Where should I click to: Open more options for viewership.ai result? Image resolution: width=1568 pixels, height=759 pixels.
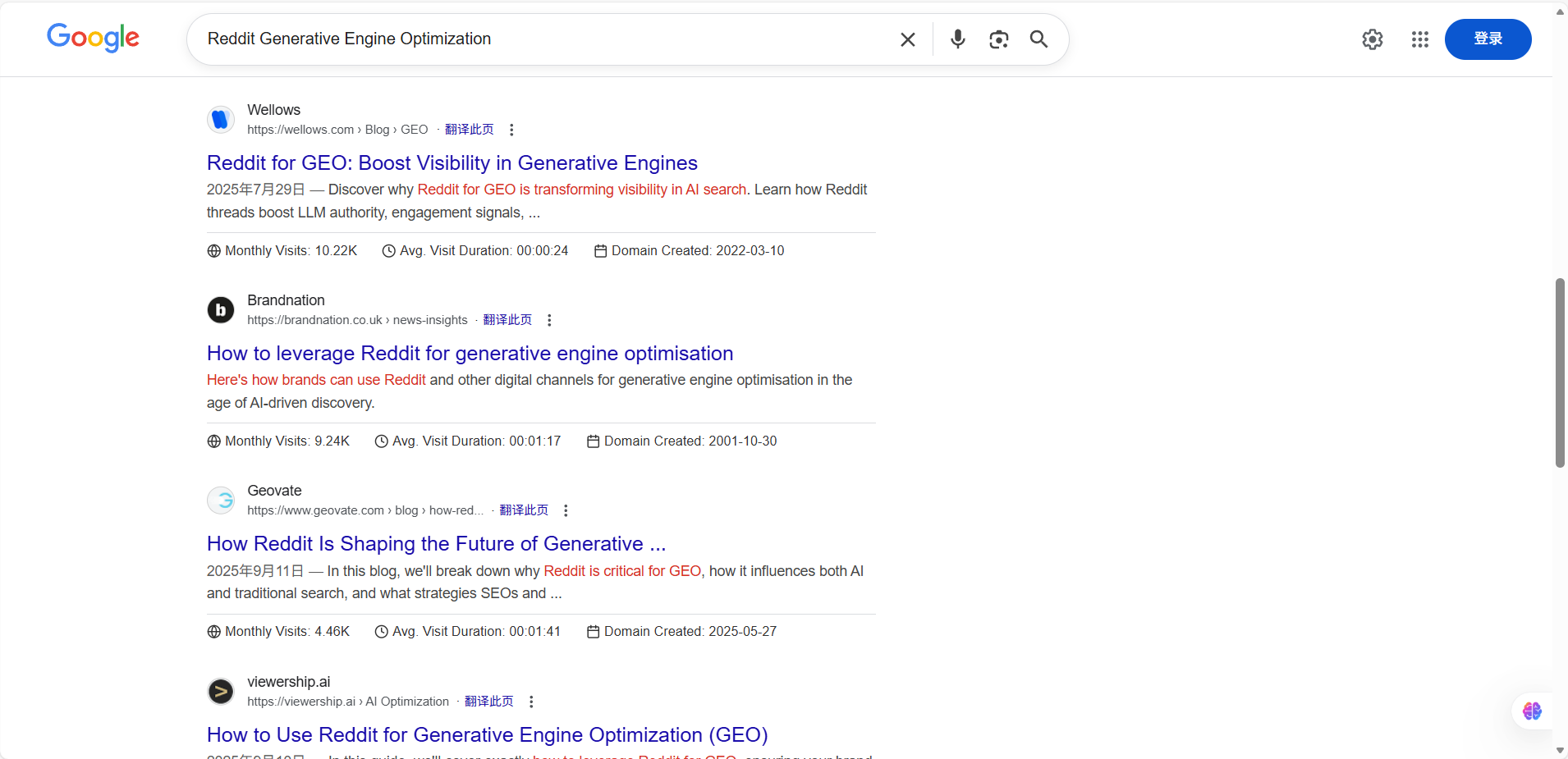click(x=531, y=702)
